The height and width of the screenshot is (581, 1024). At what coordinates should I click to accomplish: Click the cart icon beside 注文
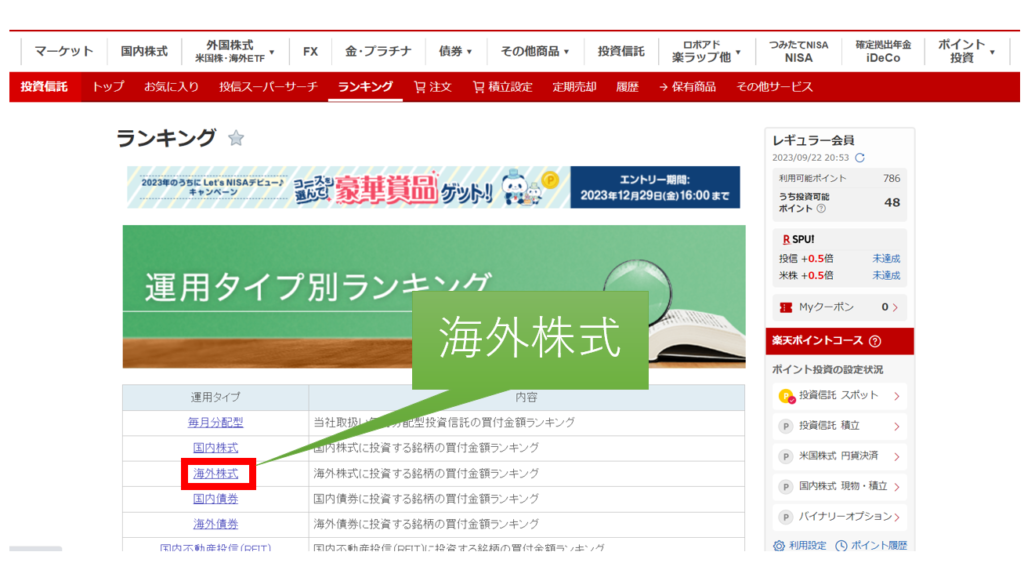(419, 87)
